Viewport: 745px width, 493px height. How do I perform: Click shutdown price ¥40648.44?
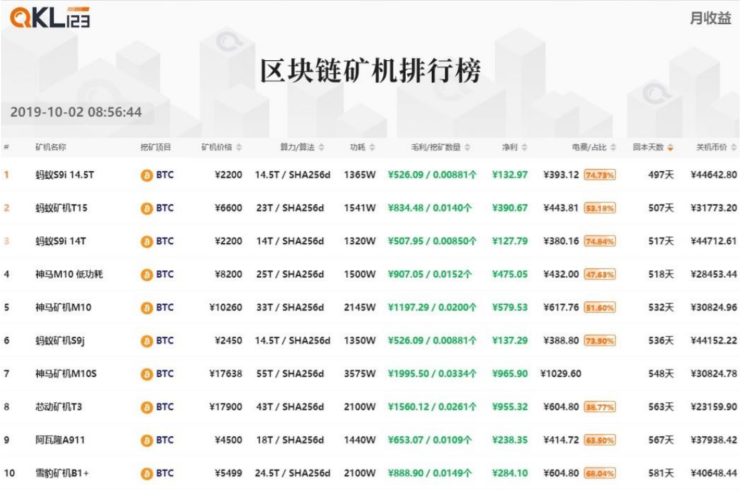pyautogui.click(x=714, y=474)
